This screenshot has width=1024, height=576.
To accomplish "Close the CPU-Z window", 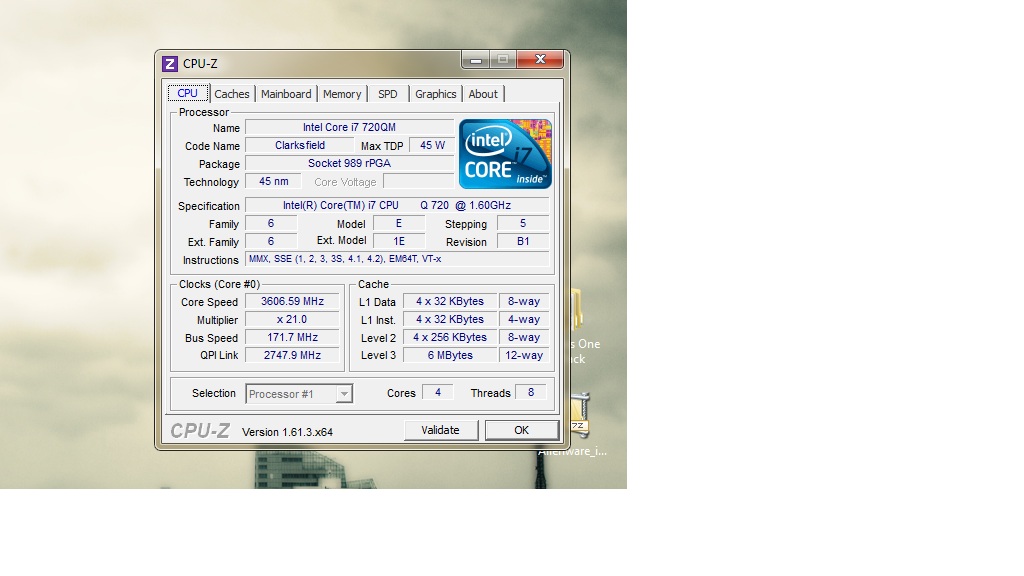I will pos(540,59).
